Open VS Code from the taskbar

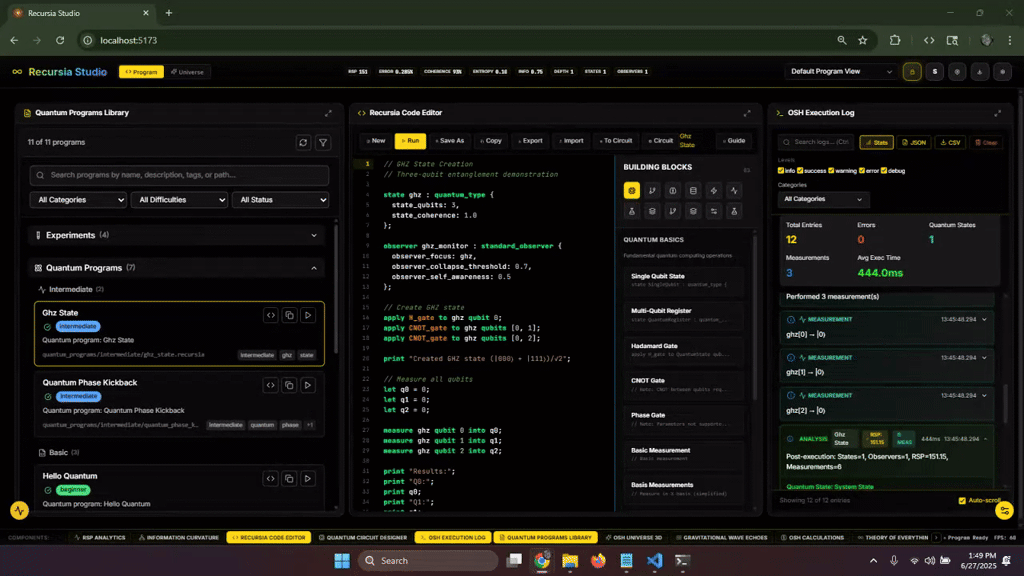point(654,561)
